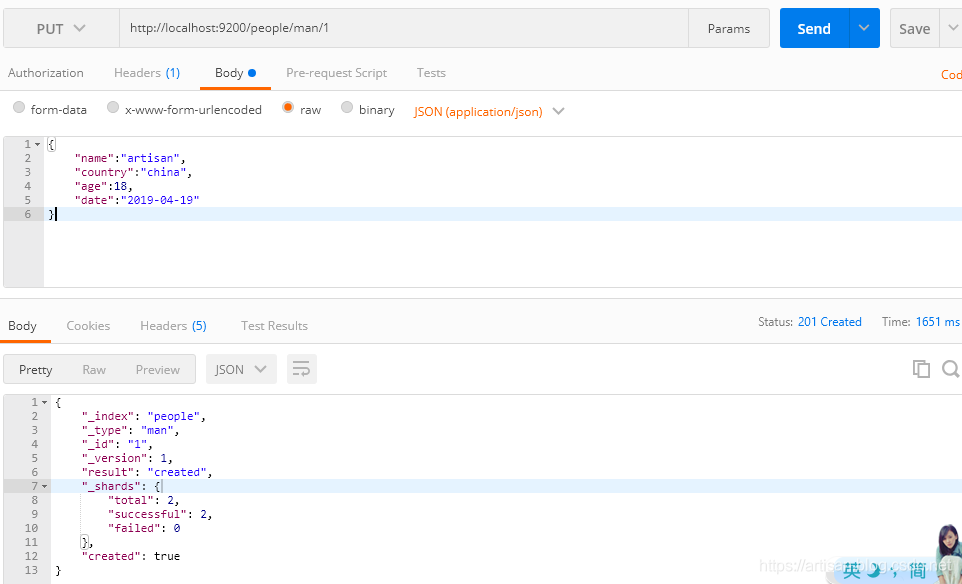Open search in the response viewer

click(x=949, y=368)
